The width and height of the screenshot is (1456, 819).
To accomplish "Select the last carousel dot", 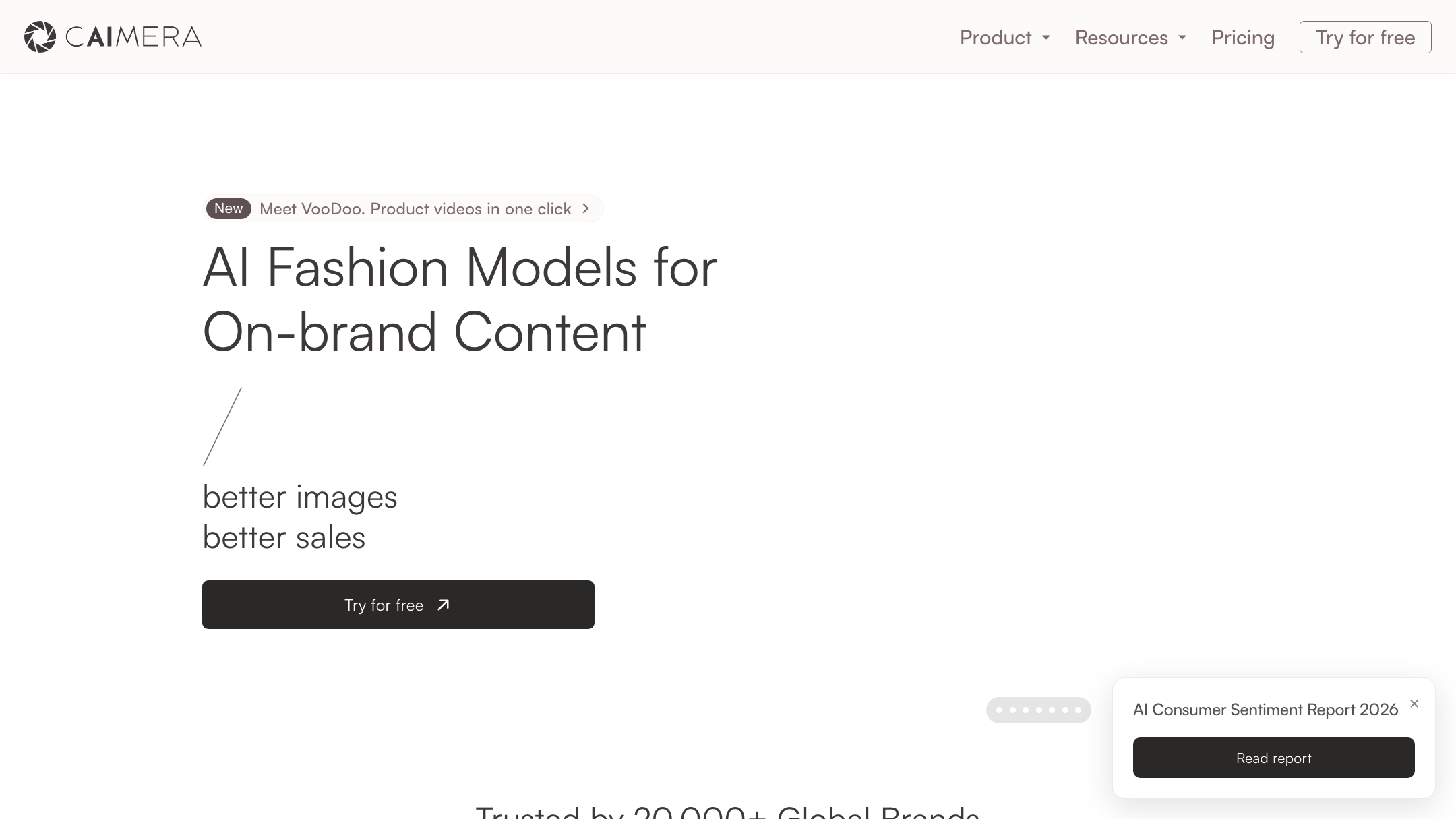I will 1078,710.
